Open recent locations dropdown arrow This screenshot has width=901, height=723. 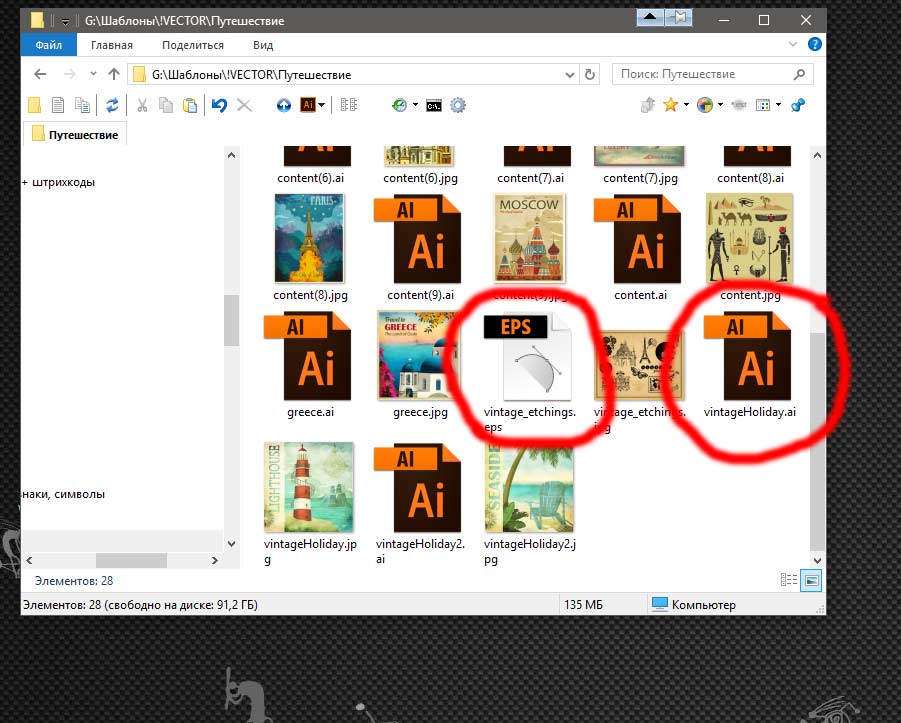tap(93, 74)
